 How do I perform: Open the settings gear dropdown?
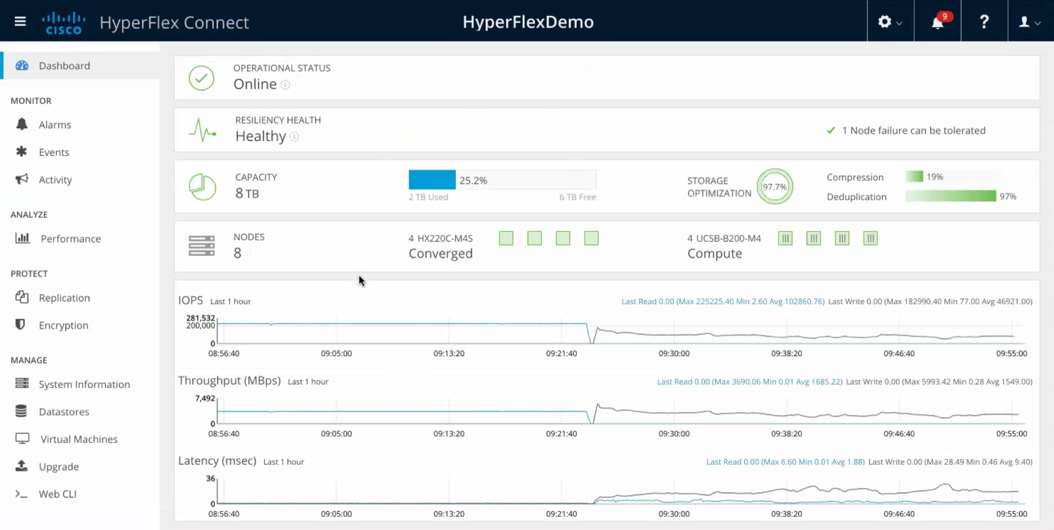pos(889,22)
